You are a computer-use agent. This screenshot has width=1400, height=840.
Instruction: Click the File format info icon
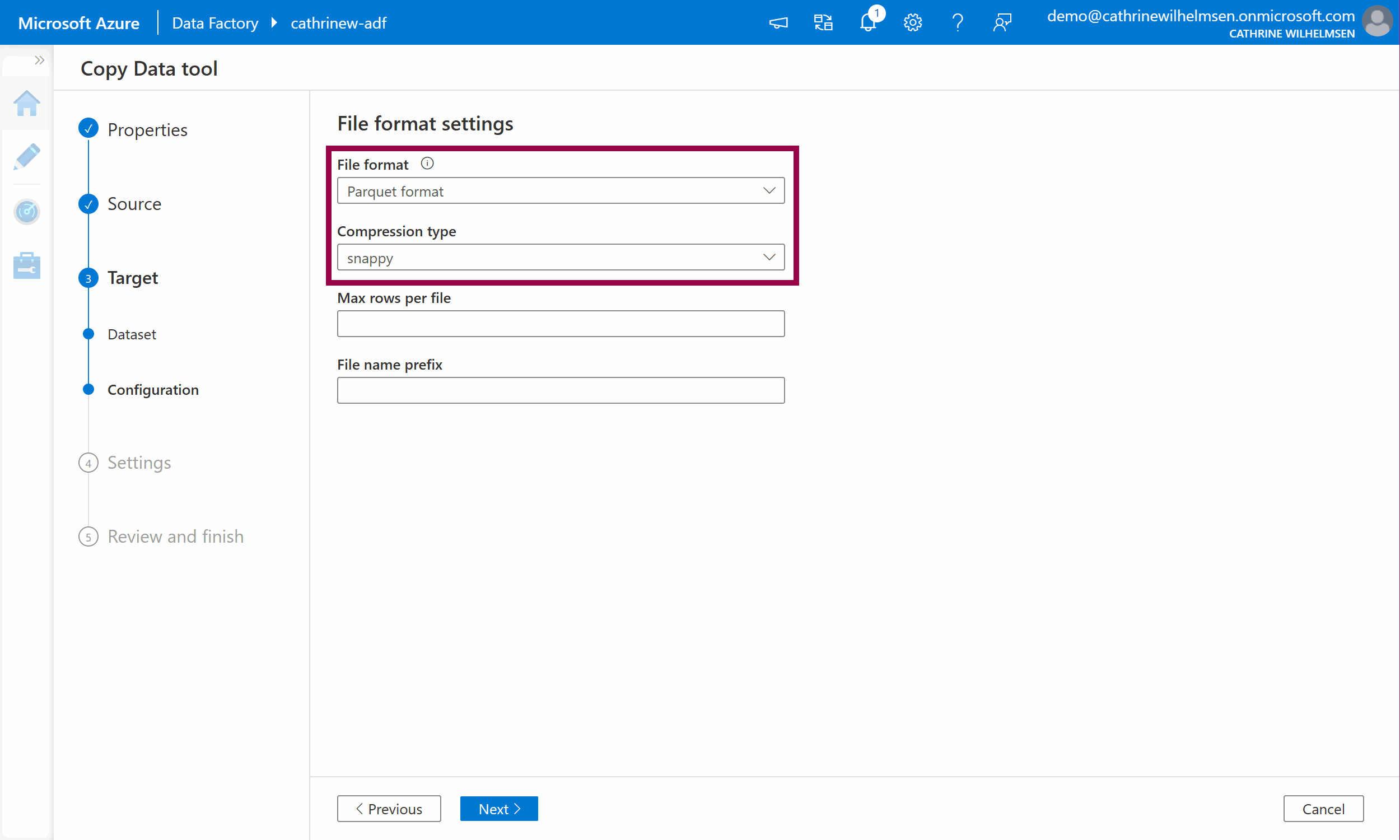click(x=427, y=164)
